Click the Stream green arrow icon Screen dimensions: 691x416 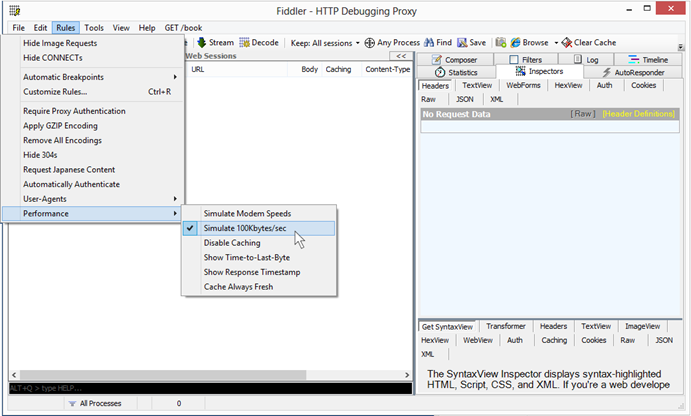202,43
